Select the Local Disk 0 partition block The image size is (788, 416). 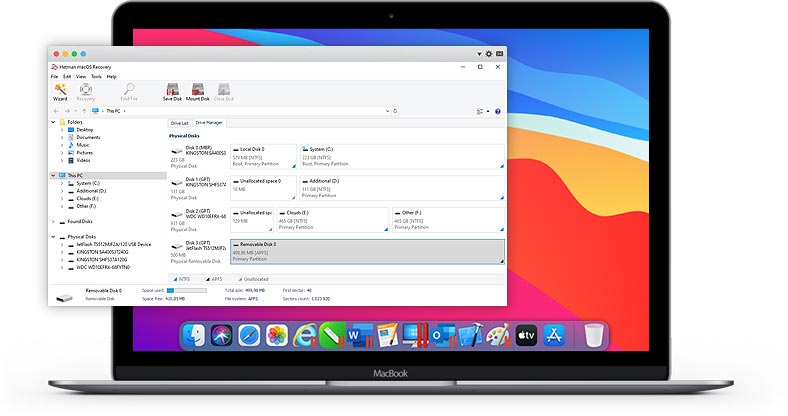click(x=263, y=156)
